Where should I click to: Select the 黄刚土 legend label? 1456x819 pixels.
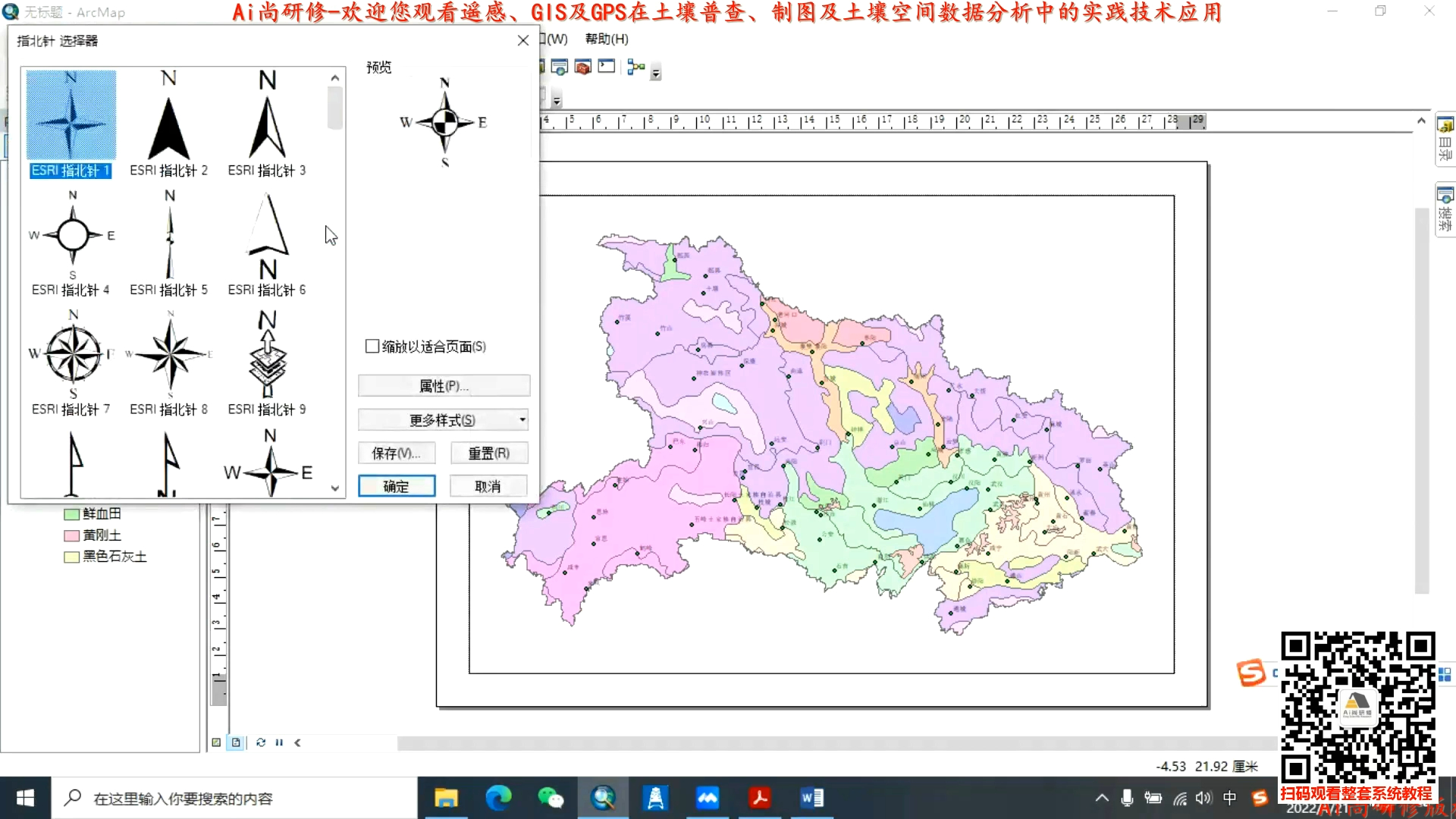click(x=102, y=535)
